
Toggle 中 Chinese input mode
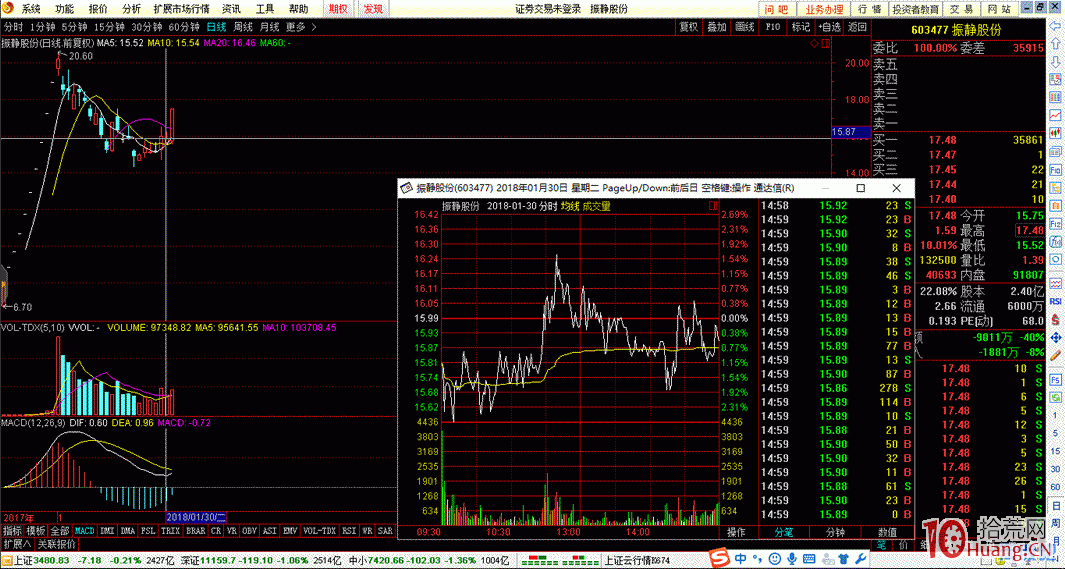point(740,559)
